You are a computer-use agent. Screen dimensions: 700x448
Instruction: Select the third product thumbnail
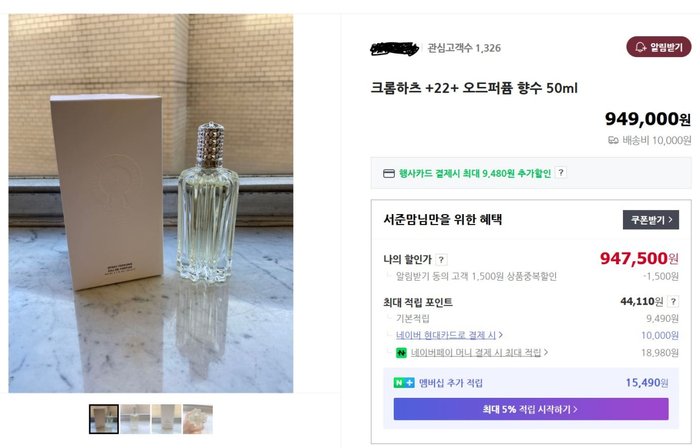pyautogui.click(x=166, y=419)
